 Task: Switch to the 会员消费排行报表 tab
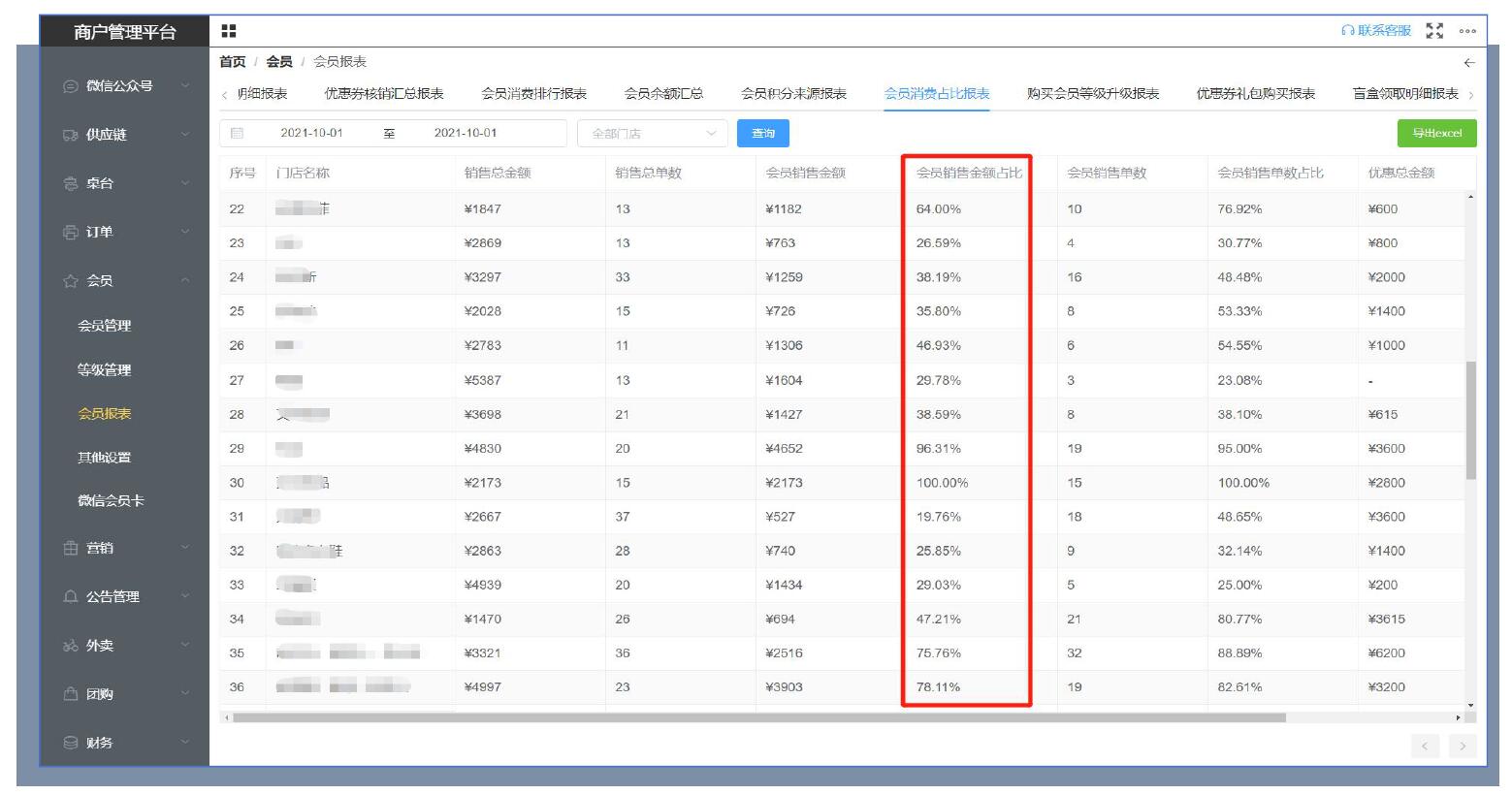point(533,94)
